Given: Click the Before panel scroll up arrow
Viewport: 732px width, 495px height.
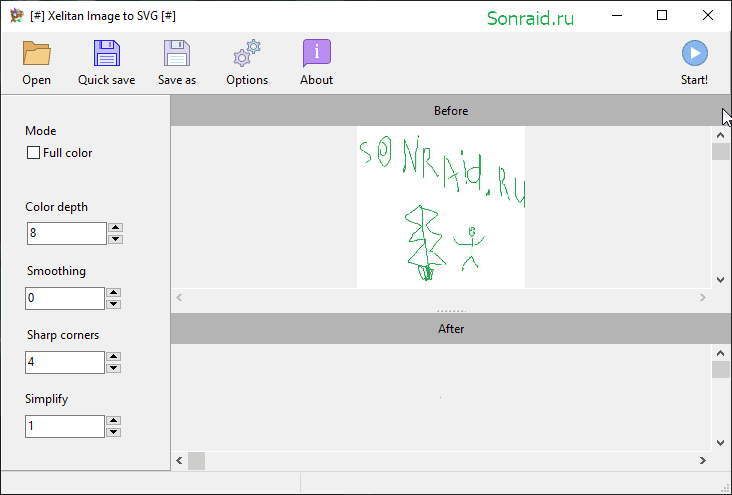Looking at the screenshot, I should (720, 135).
